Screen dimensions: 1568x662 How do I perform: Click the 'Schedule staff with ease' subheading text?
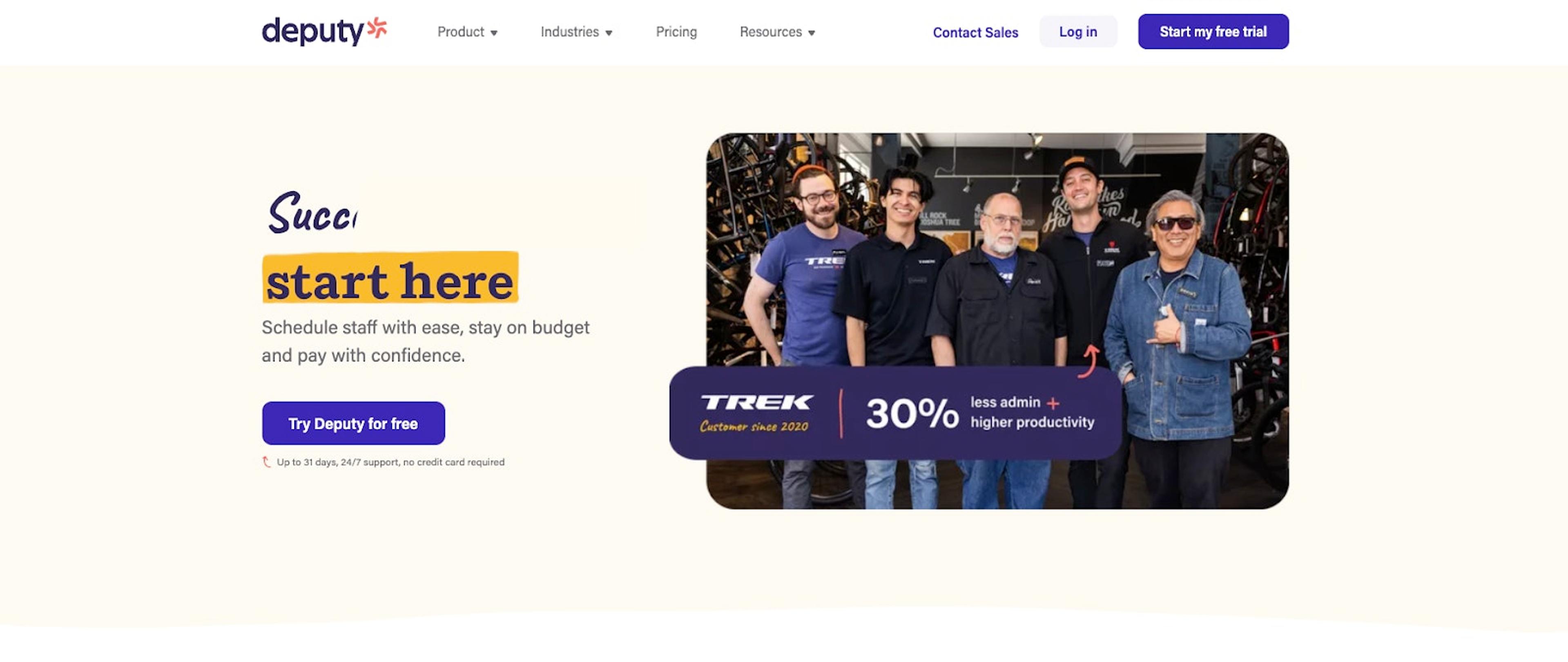426,341
